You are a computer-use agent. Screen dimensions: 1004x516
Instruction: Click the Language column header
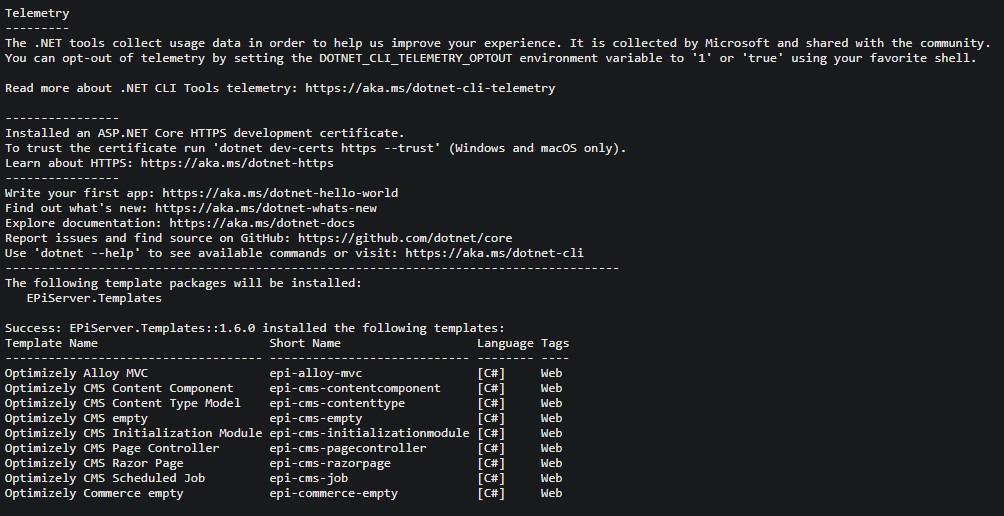coord(505,343)
